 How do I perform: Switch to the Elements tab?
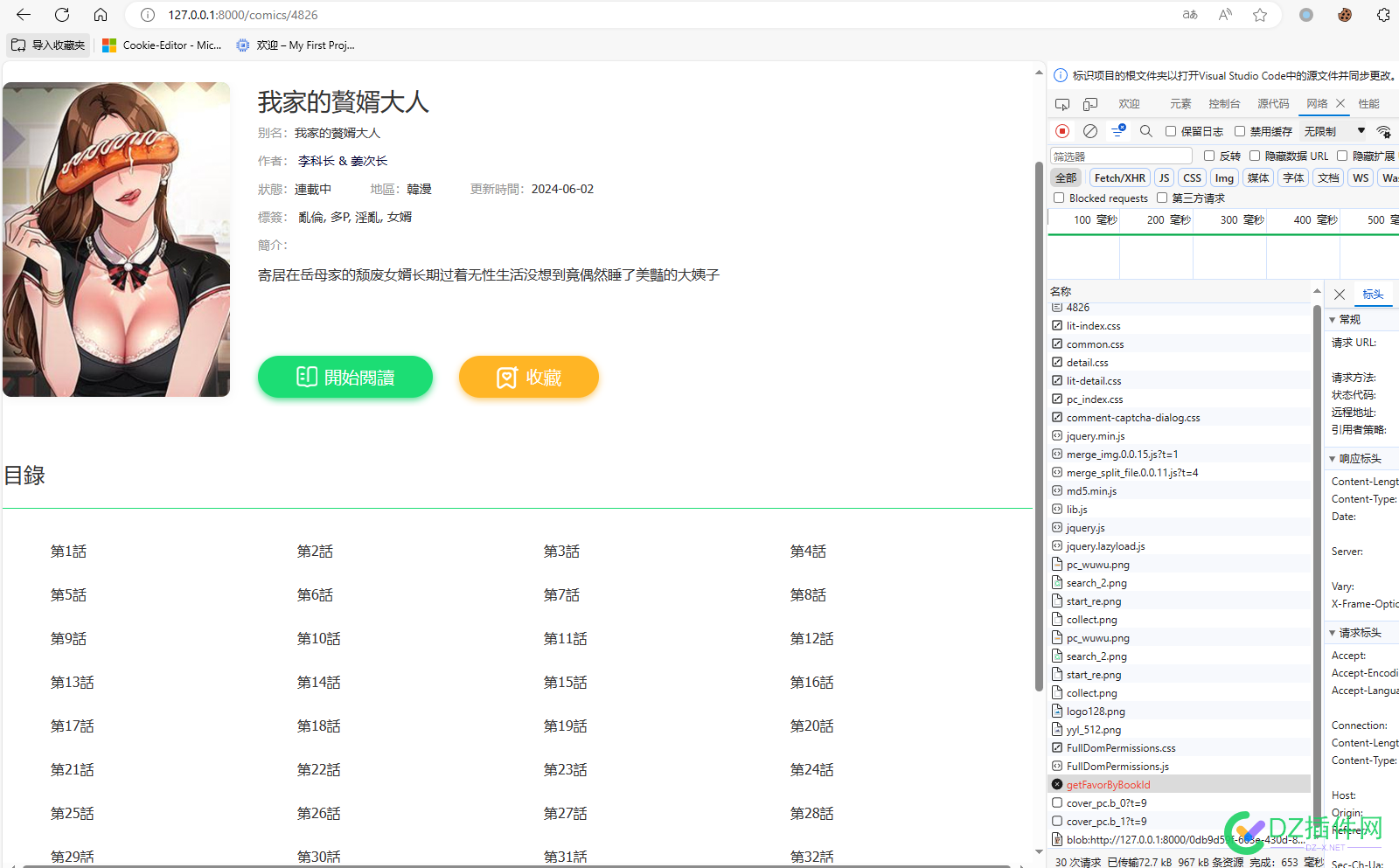pos(1180,104)
